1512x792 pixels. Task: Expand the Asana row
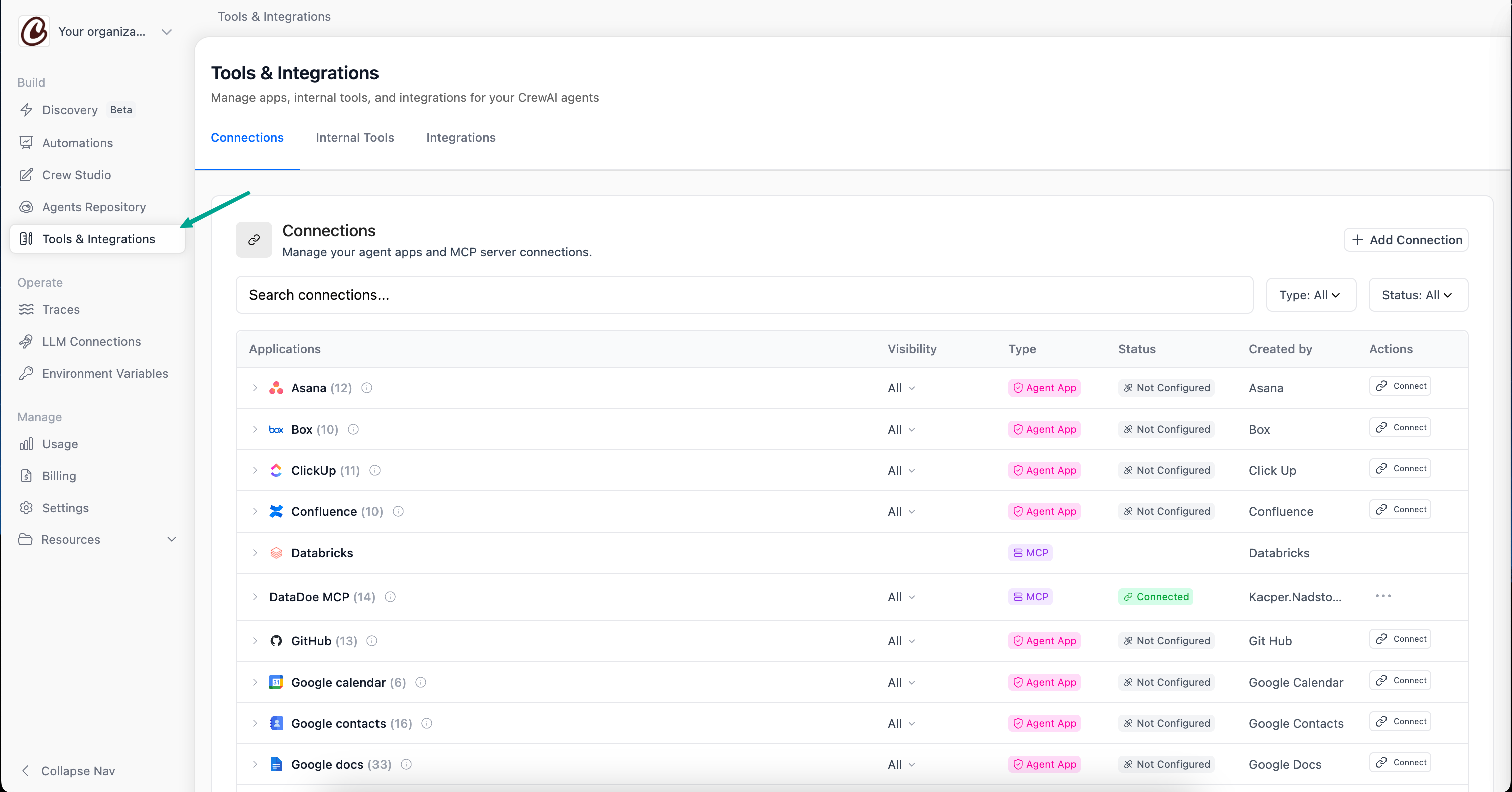click(255, 388)
